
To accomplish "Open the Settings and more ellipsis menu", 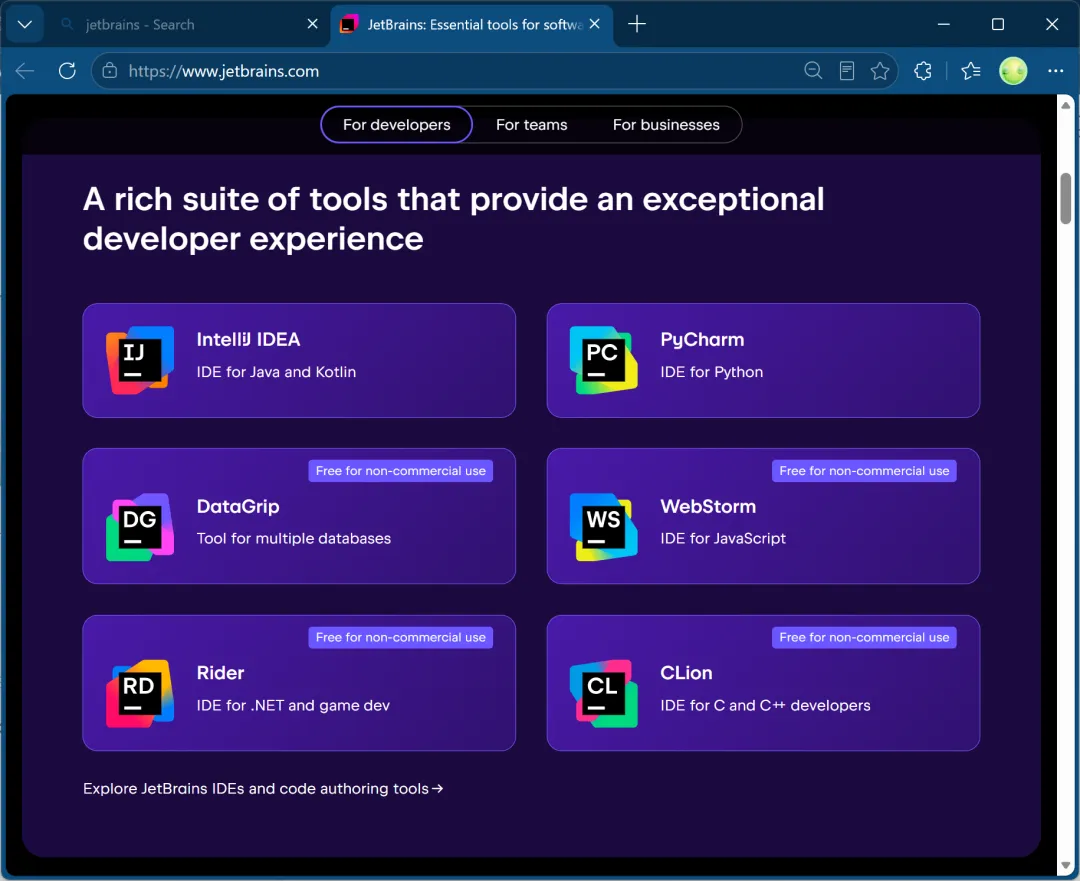I will click(1055, 71).
